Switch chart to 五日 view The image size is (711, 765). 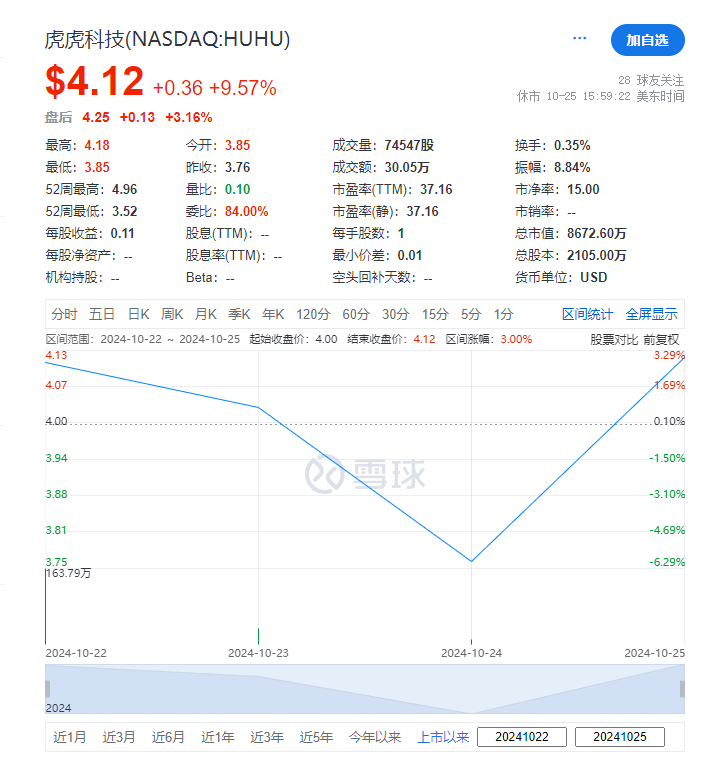pyautogui.click(x=102, y=314)
